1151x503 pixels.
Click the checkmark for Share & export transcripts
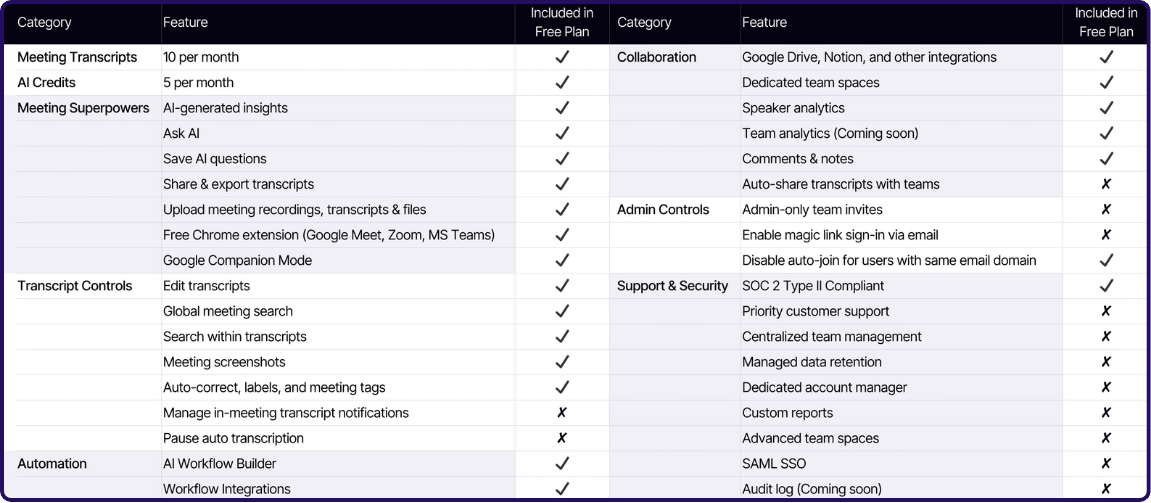click(x=562, y=184)
